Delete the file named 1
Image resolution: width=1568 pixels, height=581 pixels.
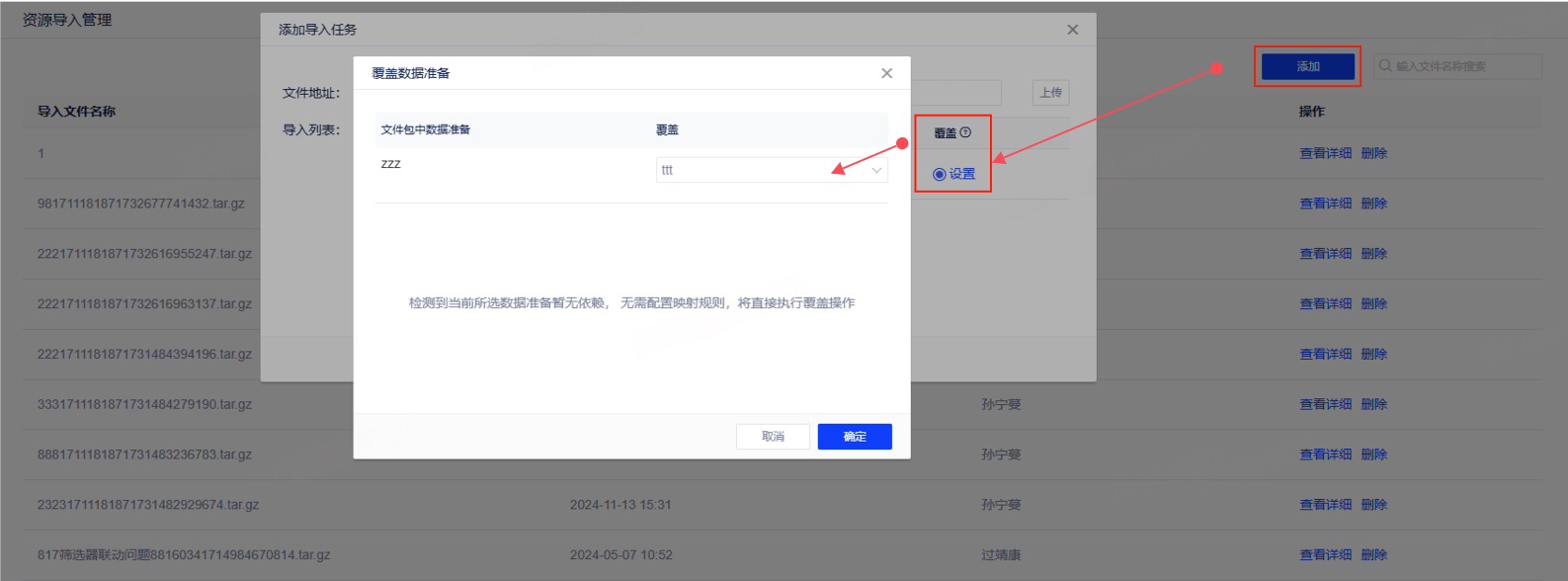point(1373,153)
